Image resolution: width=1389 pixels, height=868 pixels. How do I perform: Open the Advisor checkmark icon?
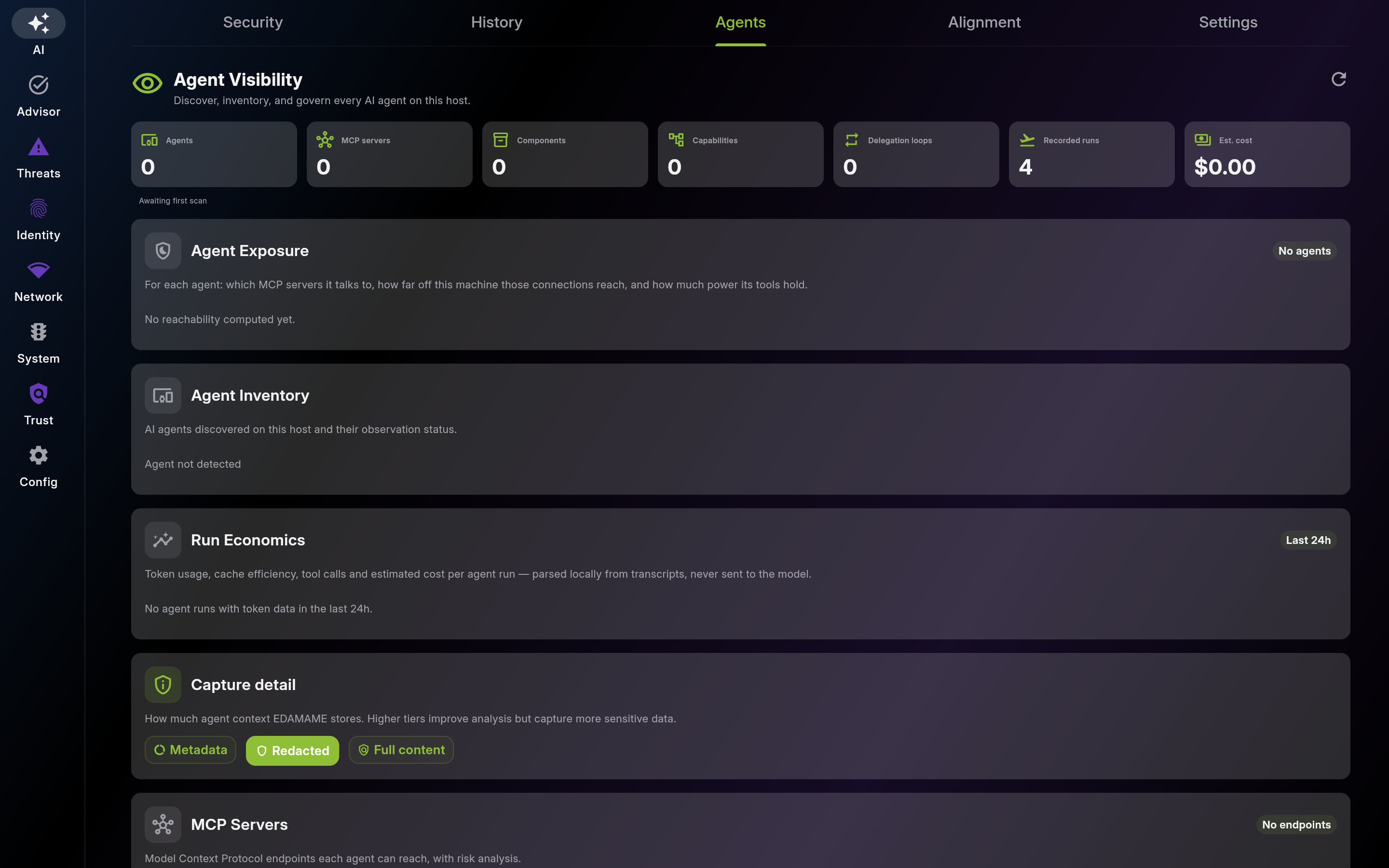[x=39, y=85]
